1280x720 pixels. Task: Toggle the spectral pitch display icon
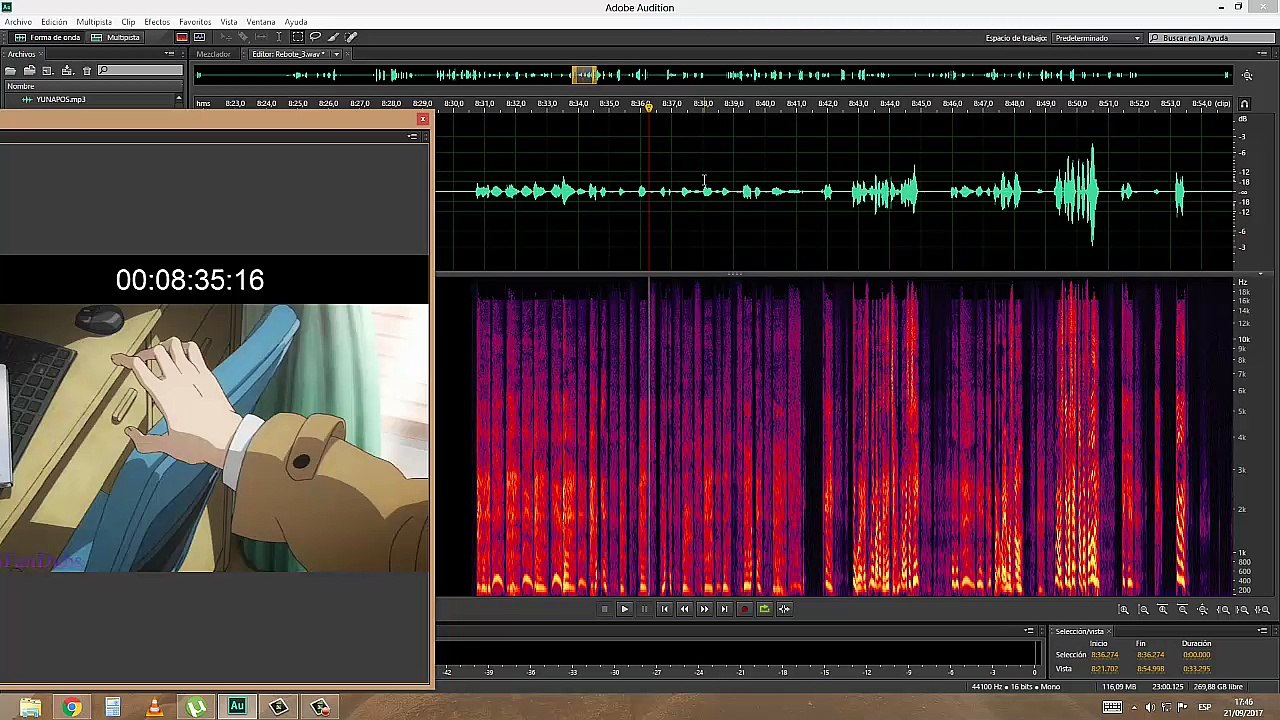[x=199, y=37]
